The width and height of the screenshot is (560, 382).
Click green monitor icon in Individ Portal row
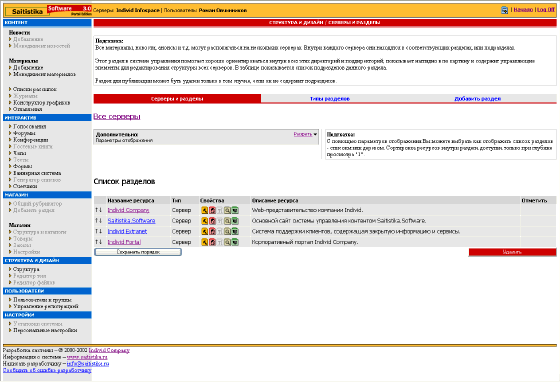pyautogui.click(x=235, y=242)
